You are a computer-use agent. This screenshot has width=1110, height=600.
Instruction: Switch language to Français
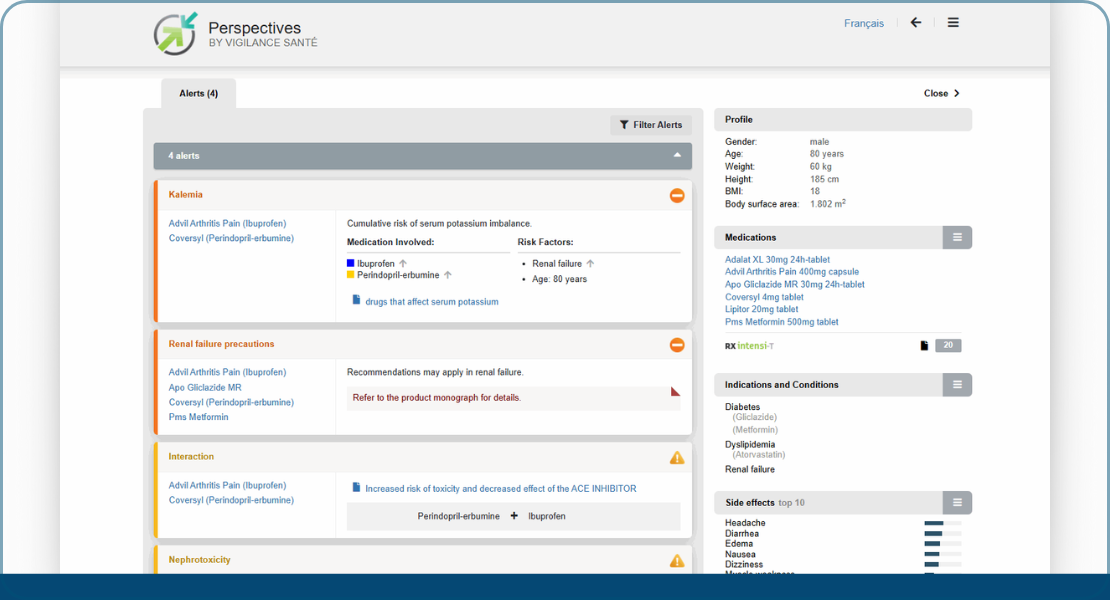pyautogui.click(x=863, y=24)
